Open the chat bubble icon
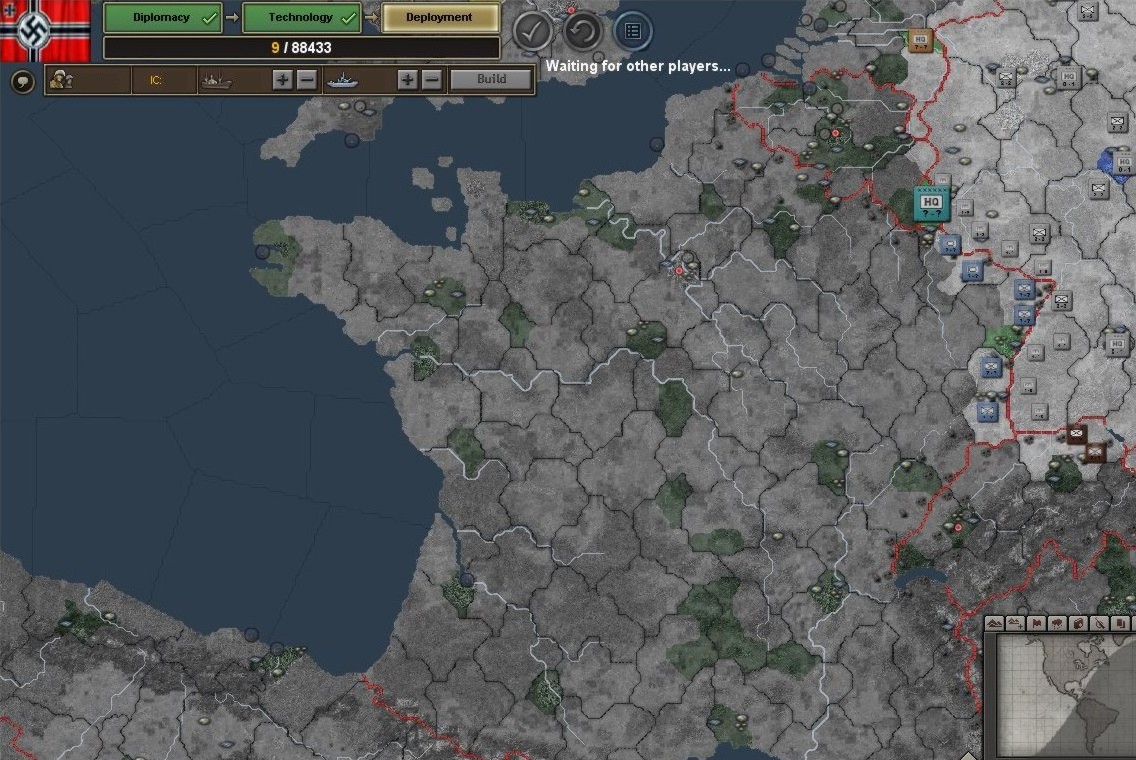 tap(22, 80)
